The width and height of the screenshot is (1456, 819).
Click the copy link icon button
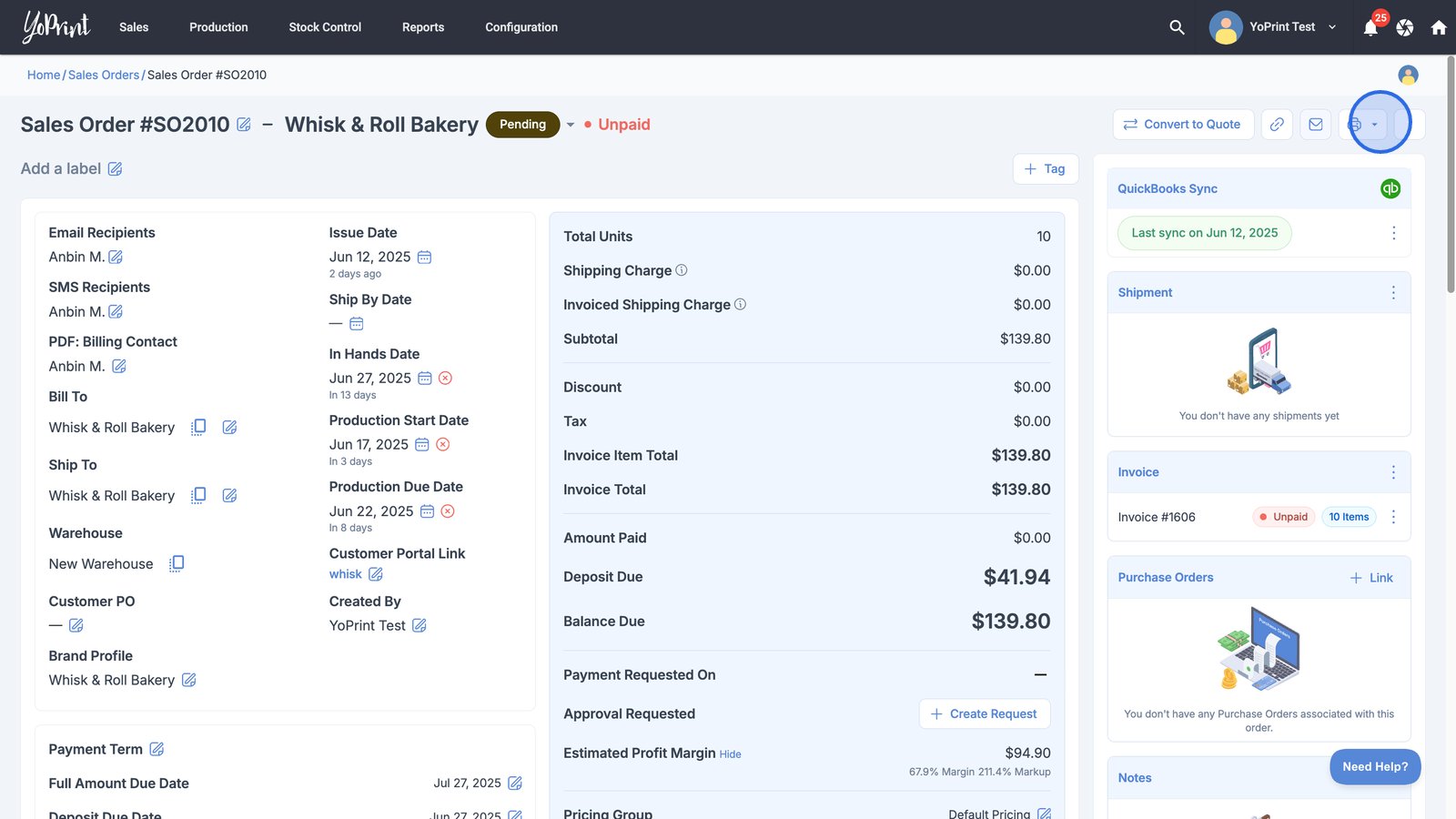1277,125
